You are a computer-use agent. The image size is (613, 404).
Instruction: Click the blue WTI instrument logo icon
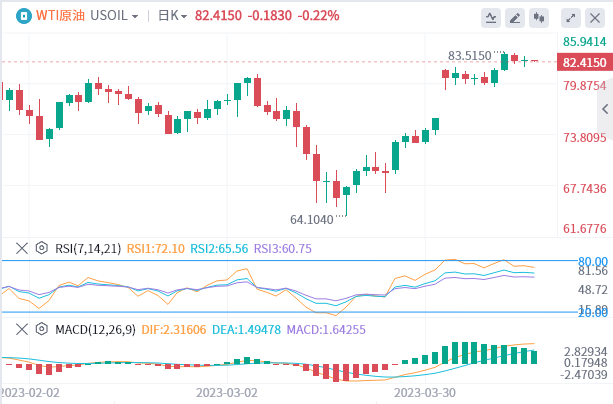[24, 16]
